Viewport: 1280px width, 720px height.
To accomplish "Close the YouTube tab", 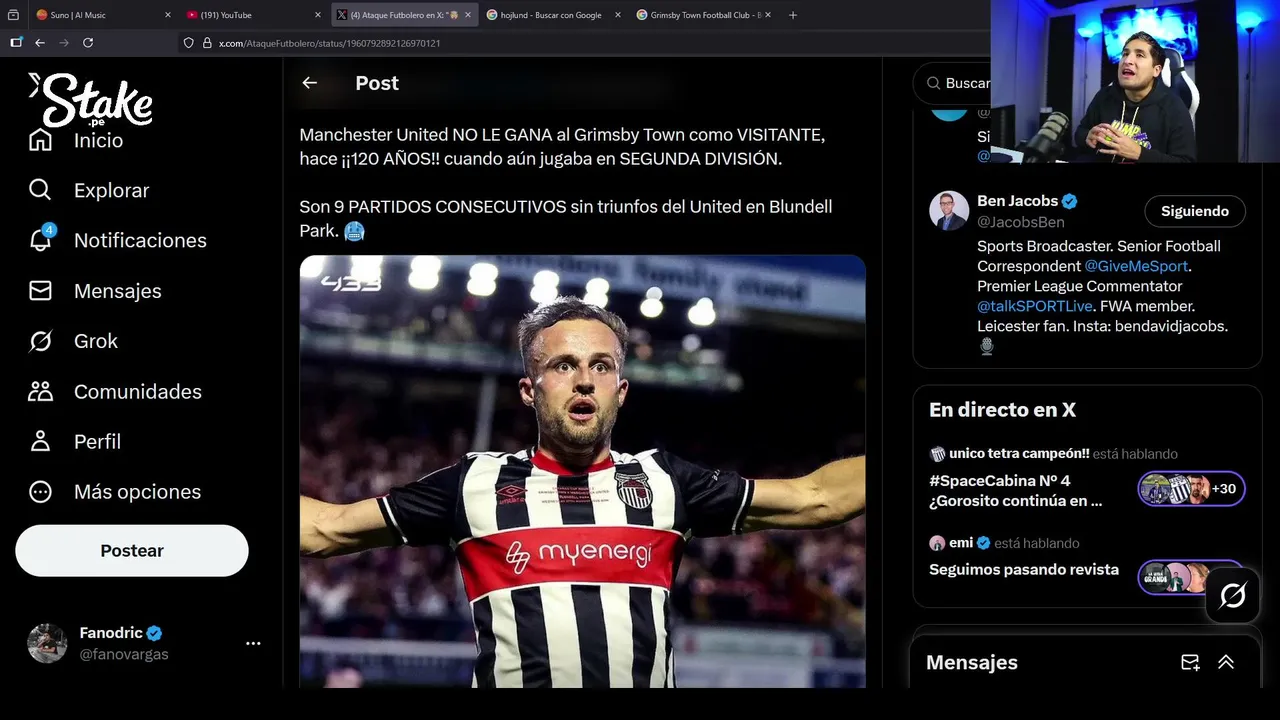I will [318, 15].
